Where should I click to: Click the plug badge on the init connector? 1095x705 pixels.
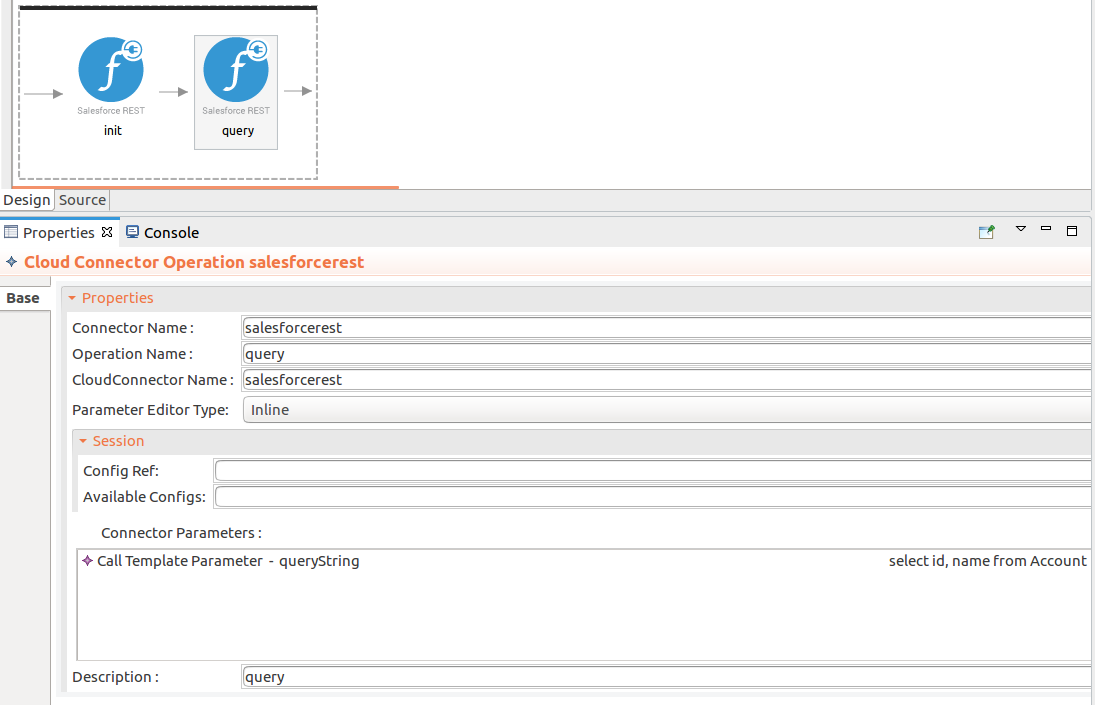pos(132,50)
